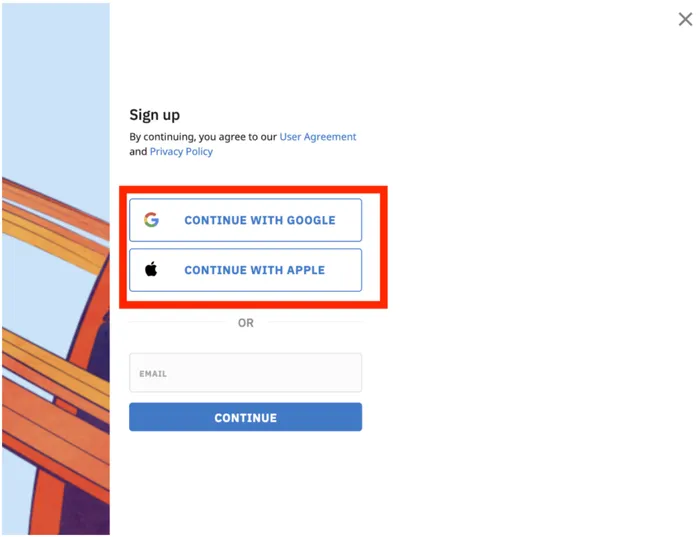The width and height of the screenshot is (700, 537).
Task: Click the Google "G" logo icon
Action: (x=151, y=220)
